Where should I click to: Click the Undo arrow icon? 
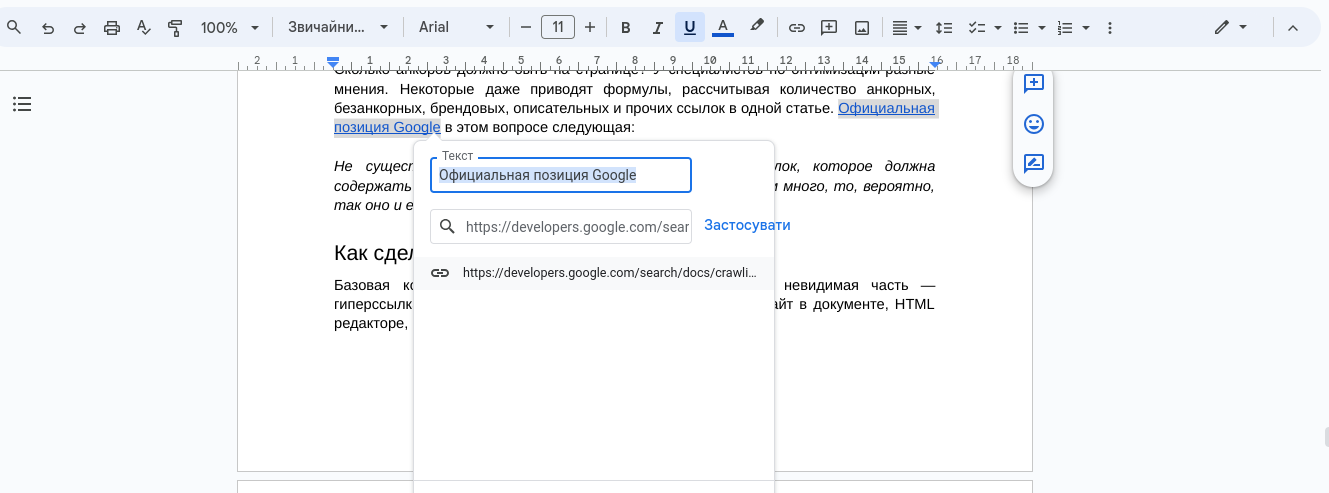[x=47, y=28]
